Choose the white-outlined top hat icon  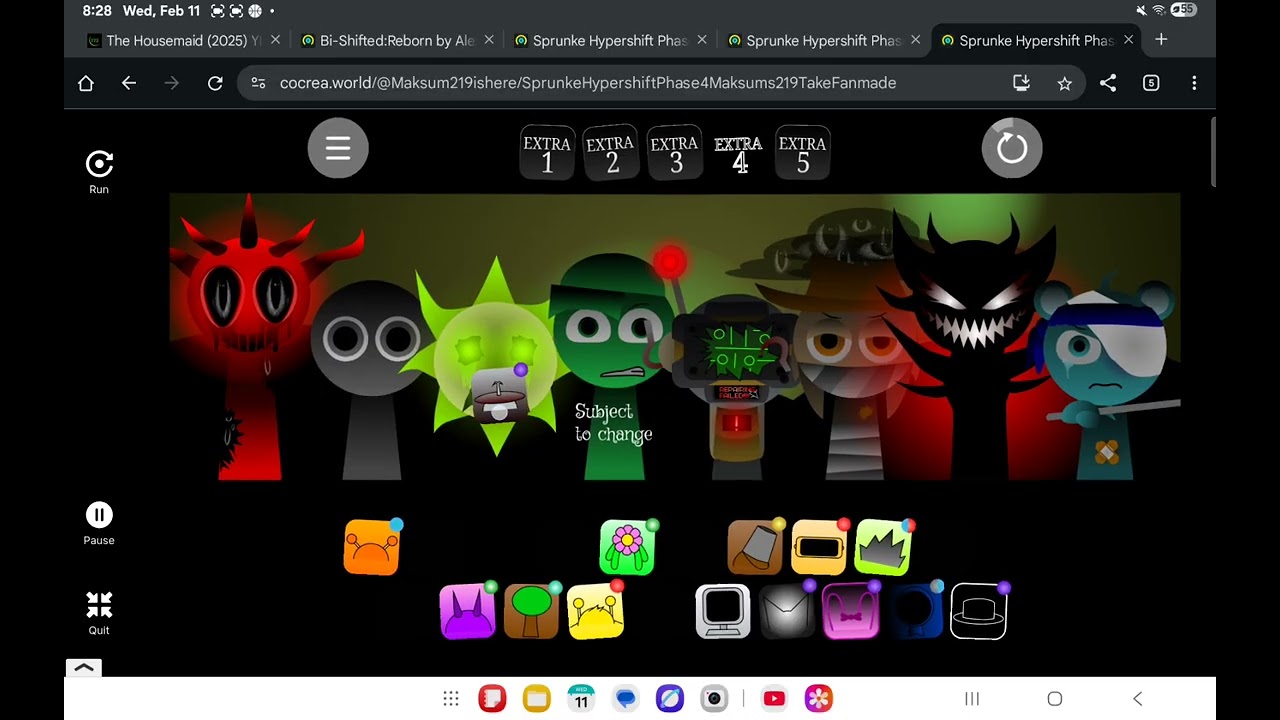(x=979, y=612)
